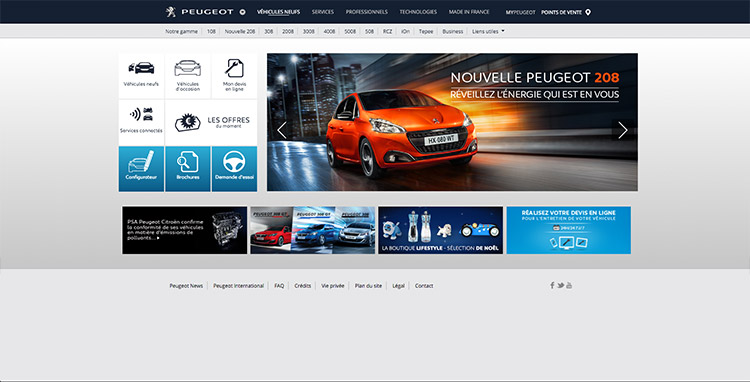Open the Made in France menu
The width and height of the screenshot is (750, 382).
point(469,12)
